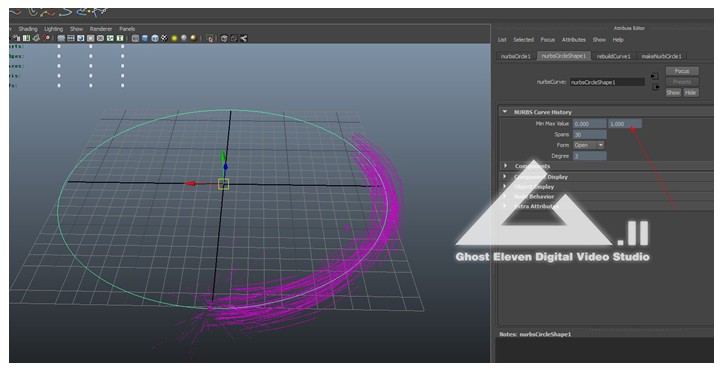Open Attribute Editor Attributes menu
The width and height of the screenshot is (720, 370).
(x=574, y=40)
